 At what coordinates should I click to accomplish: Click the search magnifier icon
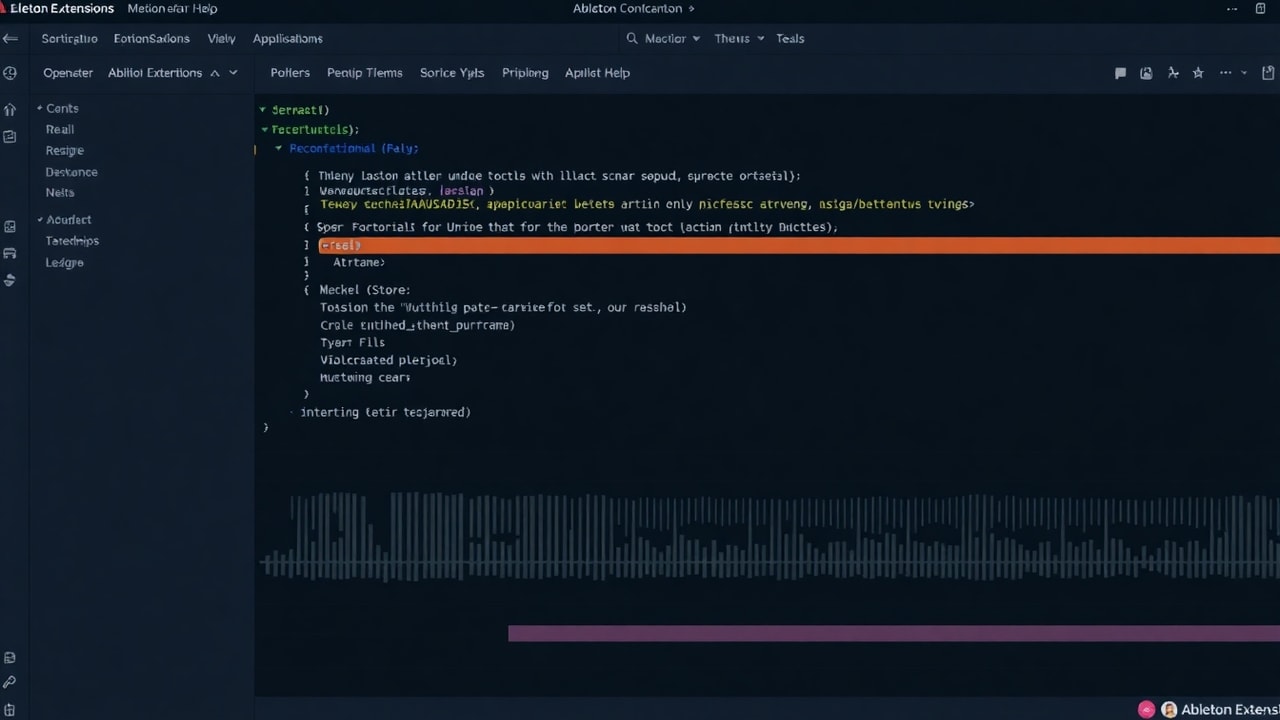coord(632,38)
